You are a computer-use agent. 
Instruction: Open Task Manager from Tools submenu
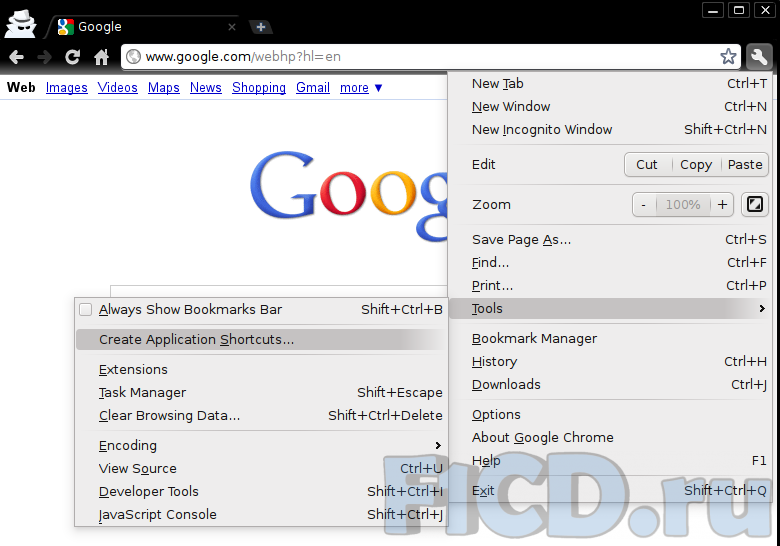(261, 393)
